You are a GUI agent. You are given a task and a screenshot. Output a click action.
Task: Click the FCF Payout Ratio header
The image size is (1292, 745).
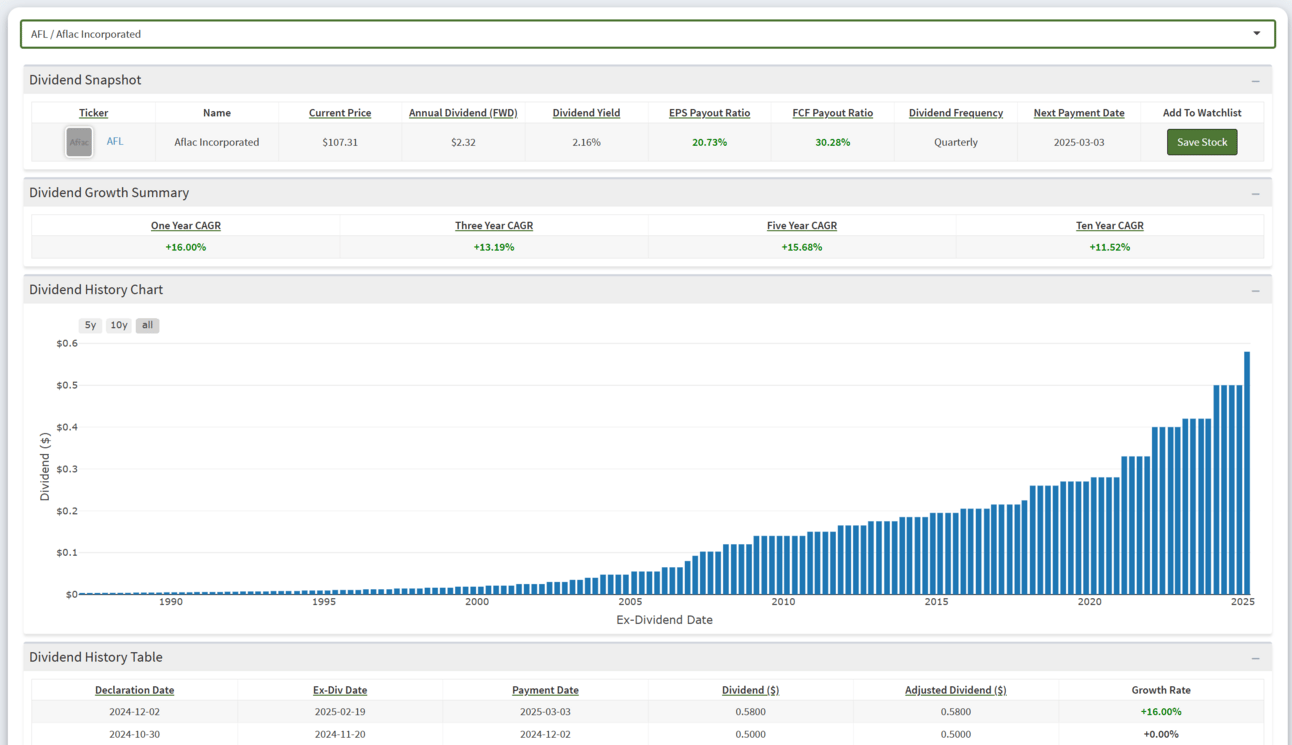(832, 113)
